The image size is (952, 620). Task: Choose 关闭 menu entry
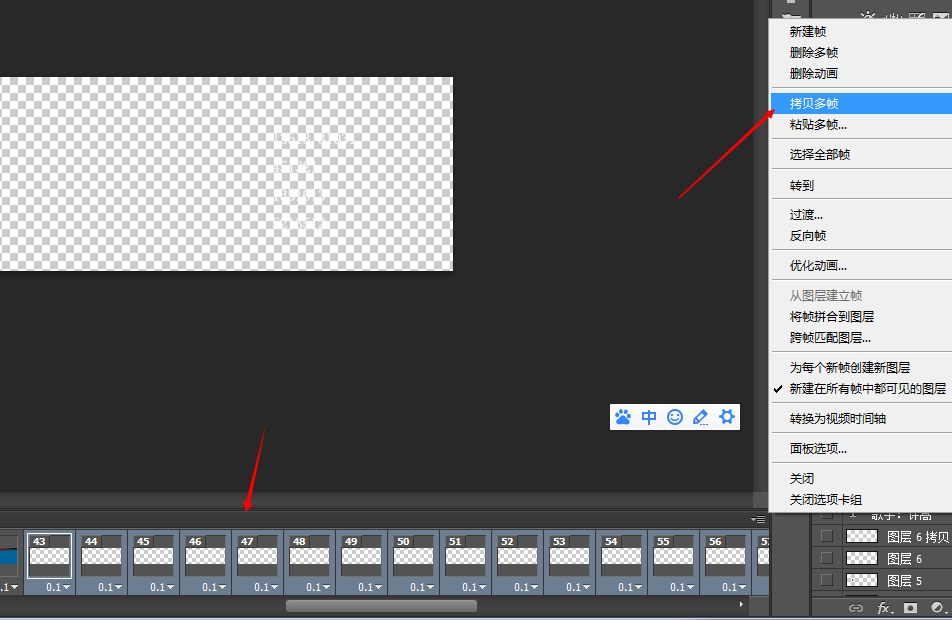click(862, 479)
